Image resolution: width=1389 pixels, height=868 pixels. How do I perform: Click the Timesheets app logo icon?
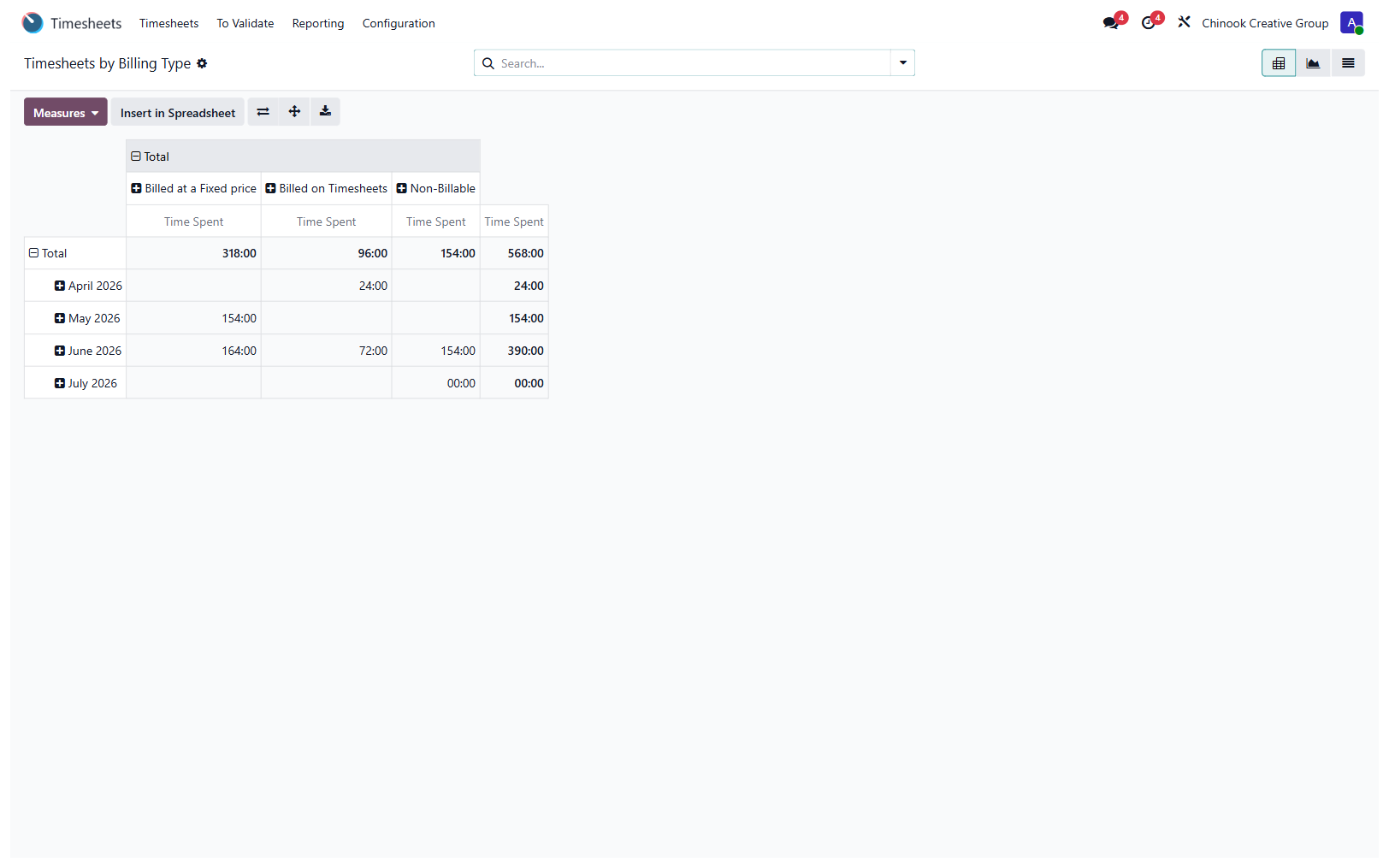tap(33, 23)
